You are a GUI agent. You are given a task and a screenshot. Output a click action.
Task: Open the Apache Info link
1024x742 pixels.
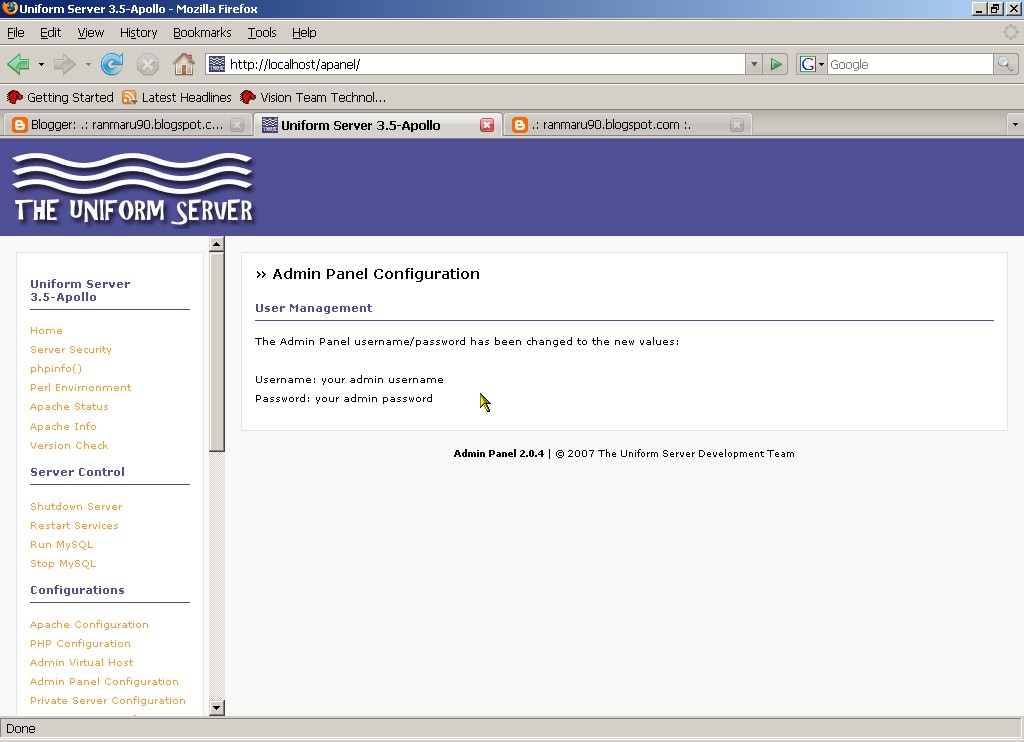[63, 427]
